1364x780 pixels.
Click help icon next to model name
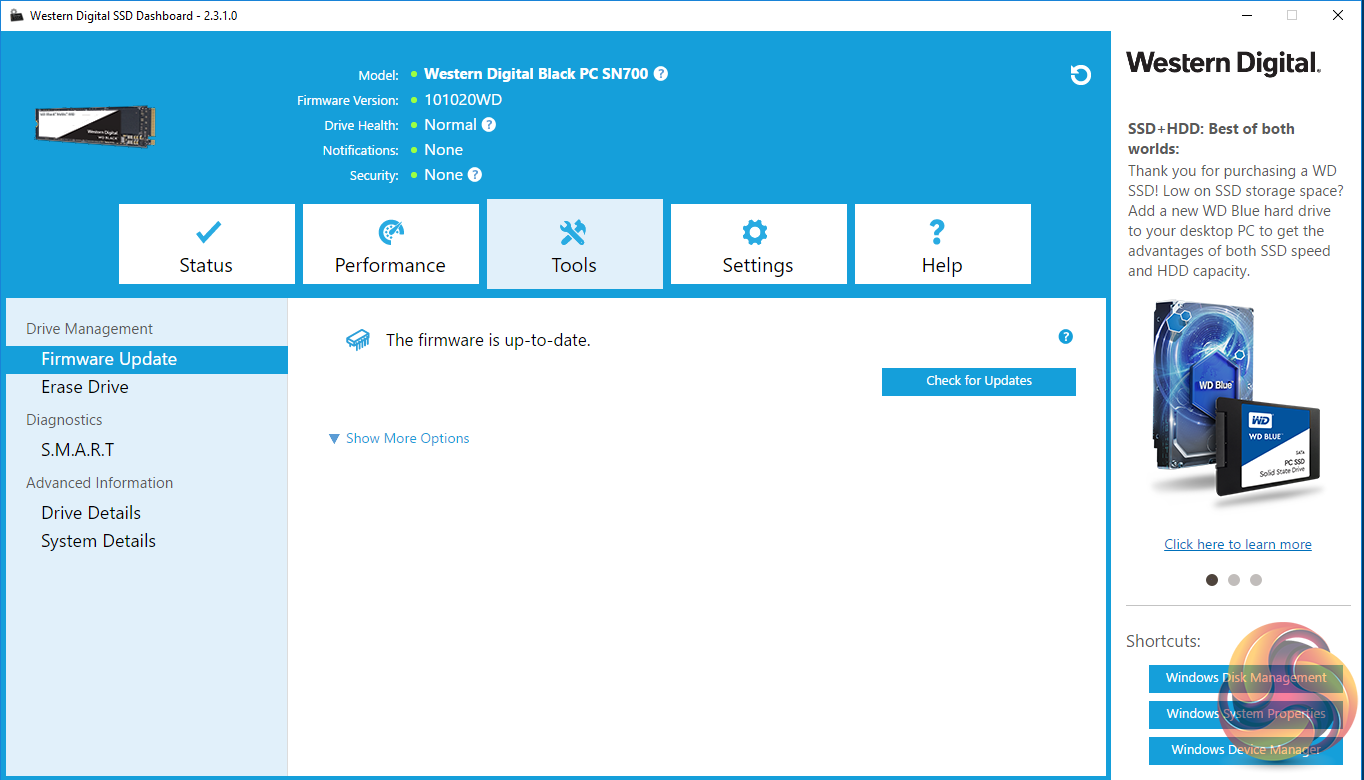[661, 74]
